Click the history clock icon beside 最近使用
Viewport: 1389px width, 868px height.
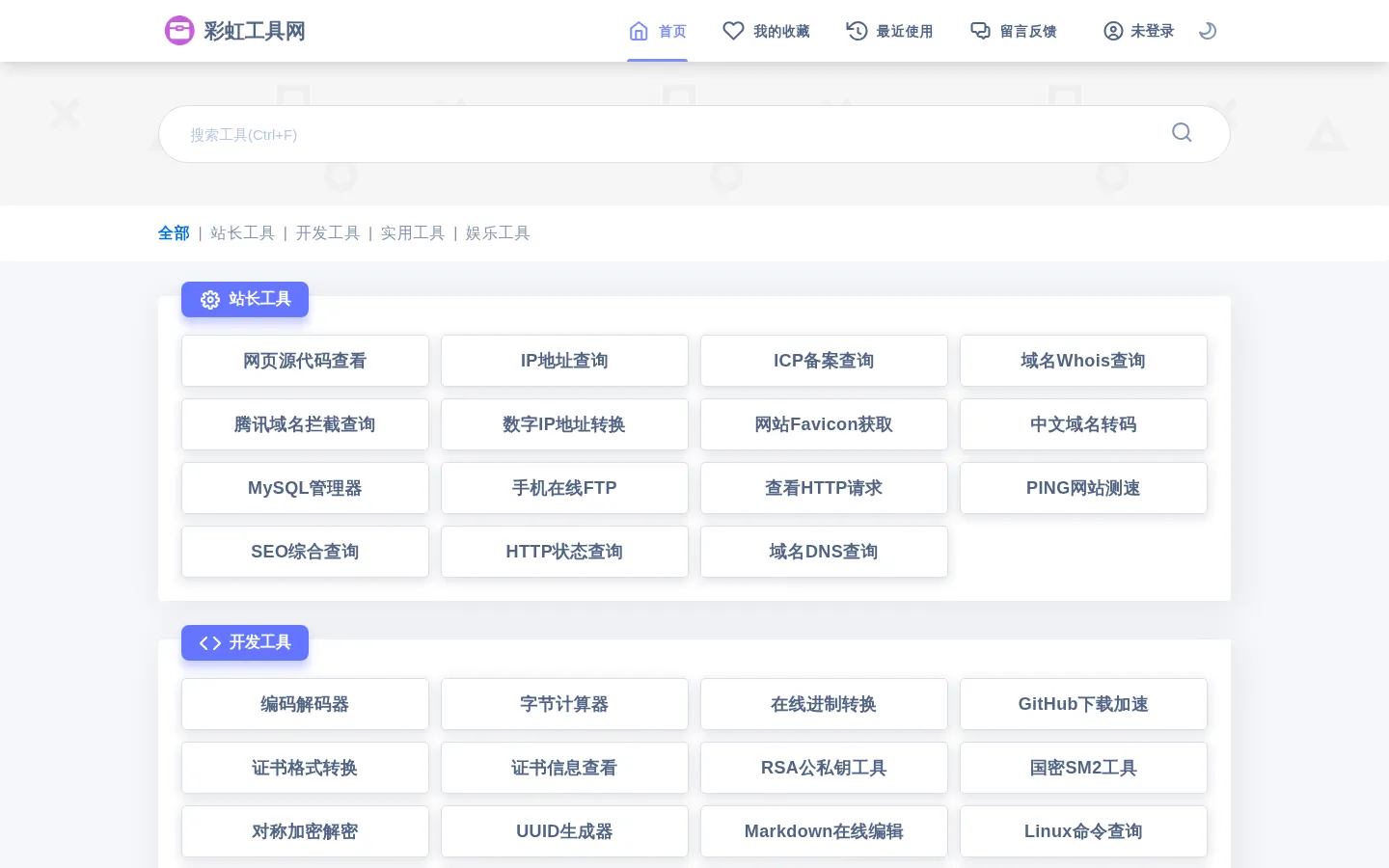857,31
